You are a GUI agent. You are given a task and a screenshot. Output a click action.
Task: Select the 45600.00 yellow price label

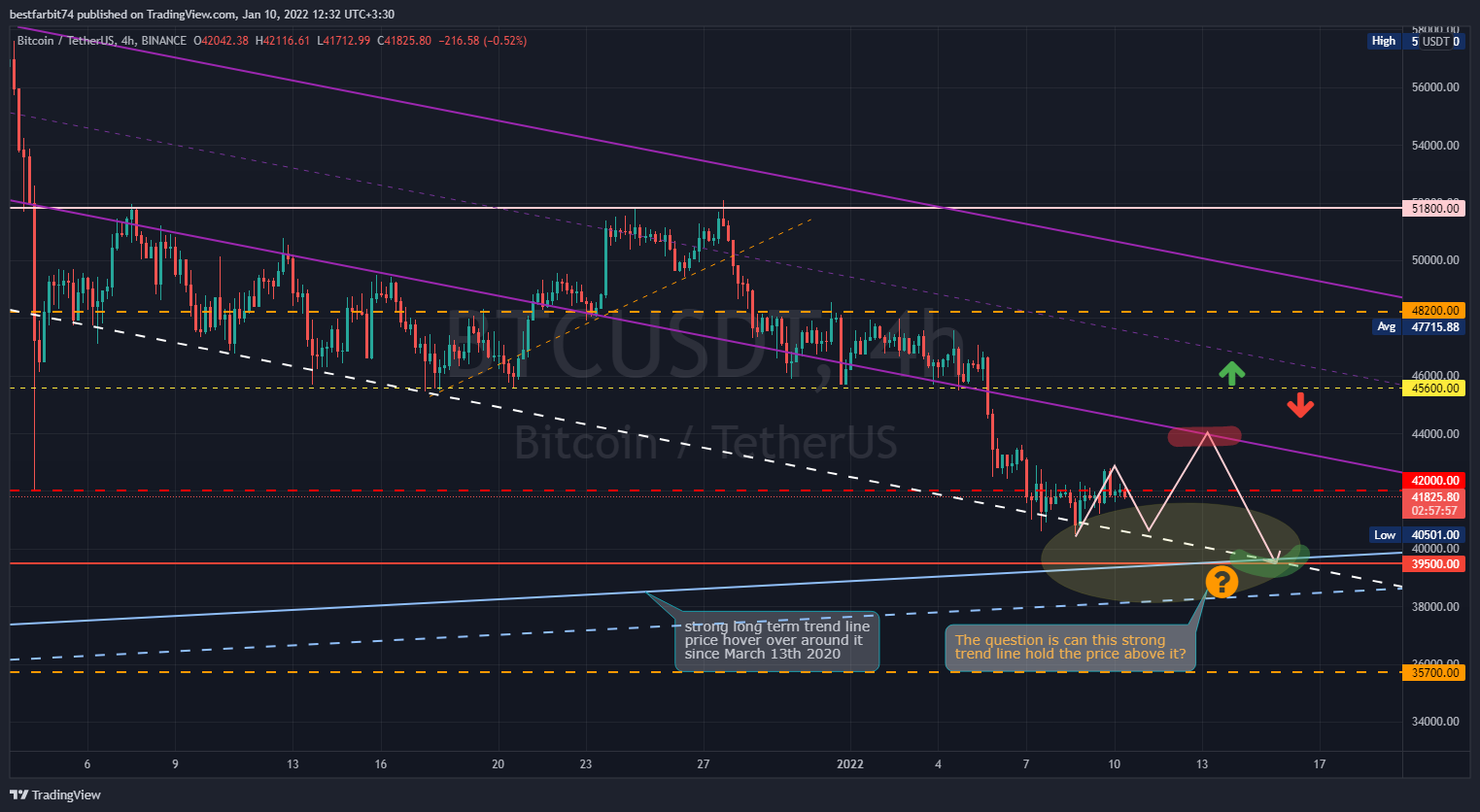(x=1434, y=389)
